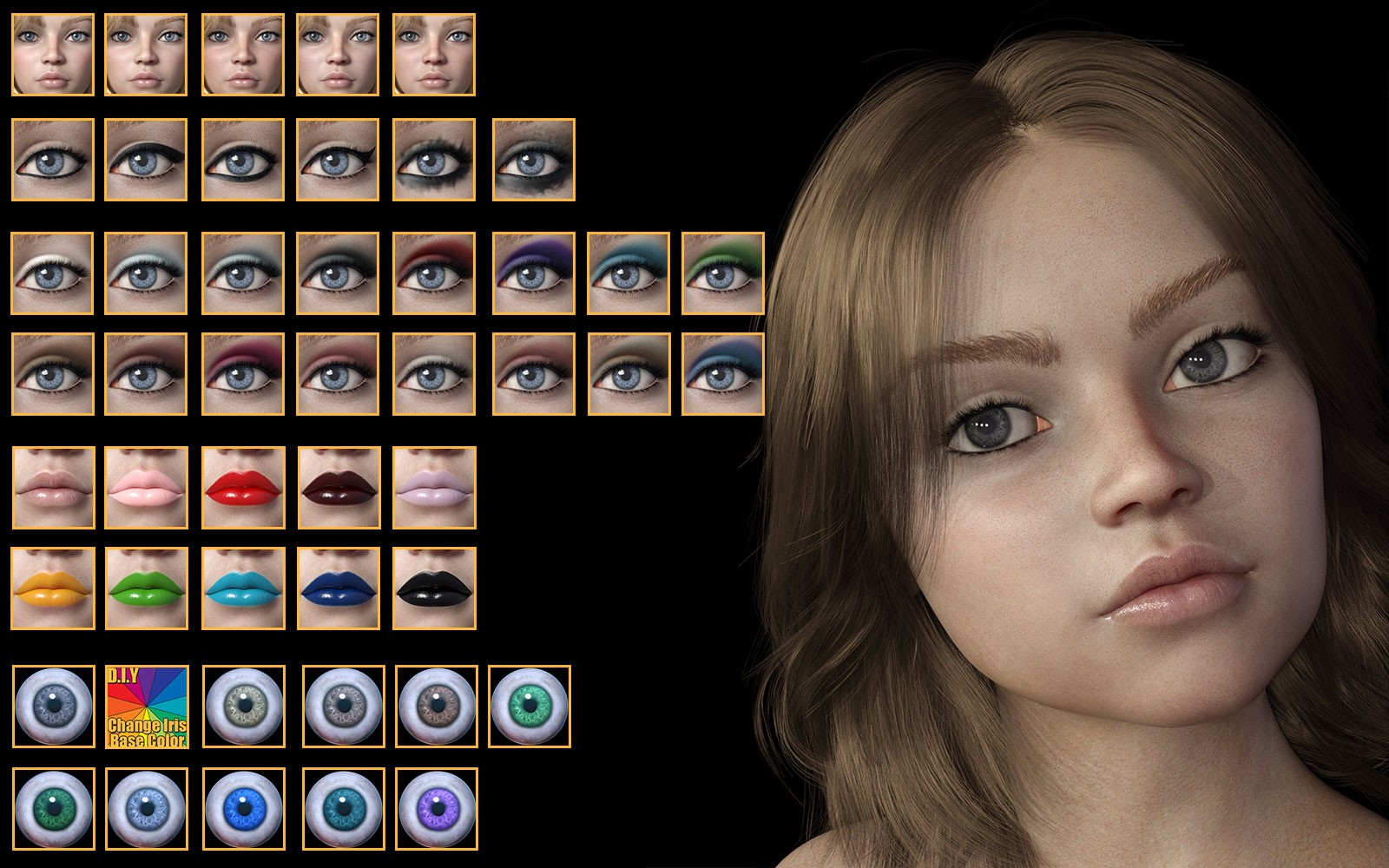
Task: Pick the magenta eyeshadow preset
Action: pos(243,374)
